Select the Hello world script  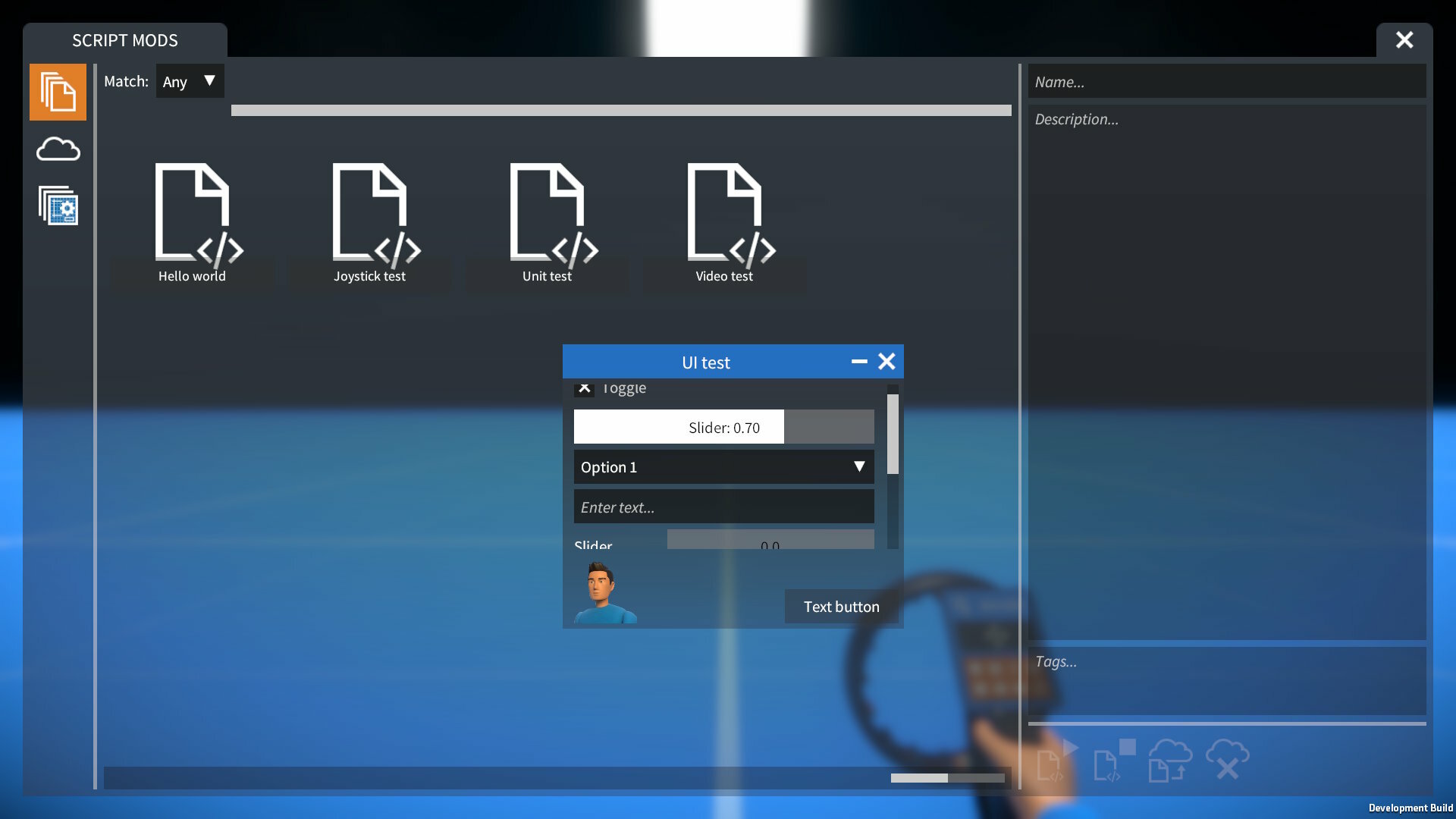(x=193, y=224)
